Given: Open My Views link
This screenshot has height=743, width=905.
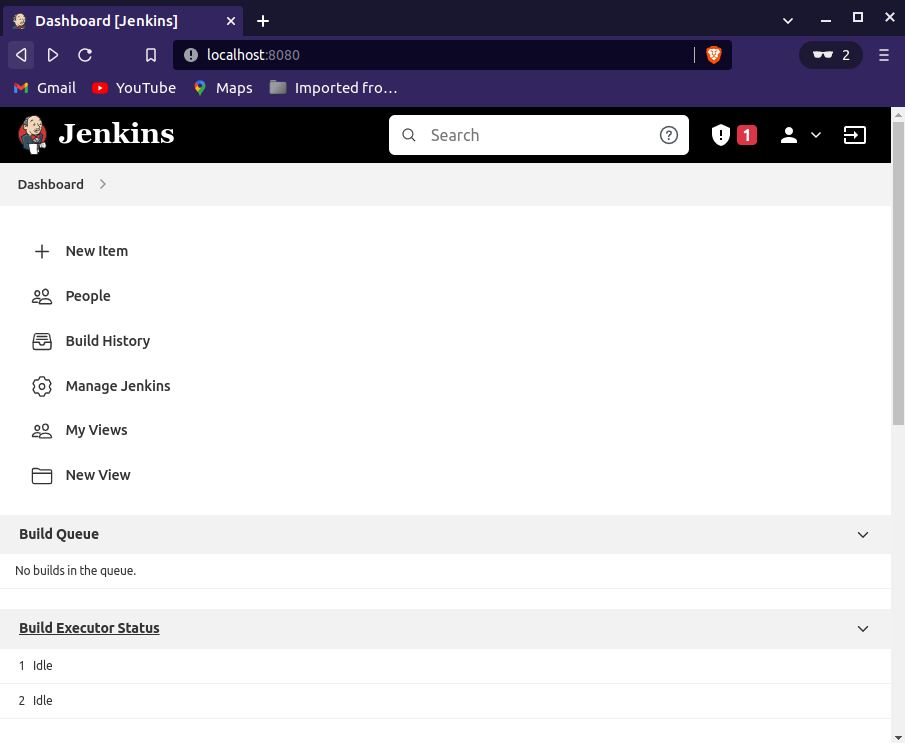Looking at the screenshot, I should [x=96, y=430].
